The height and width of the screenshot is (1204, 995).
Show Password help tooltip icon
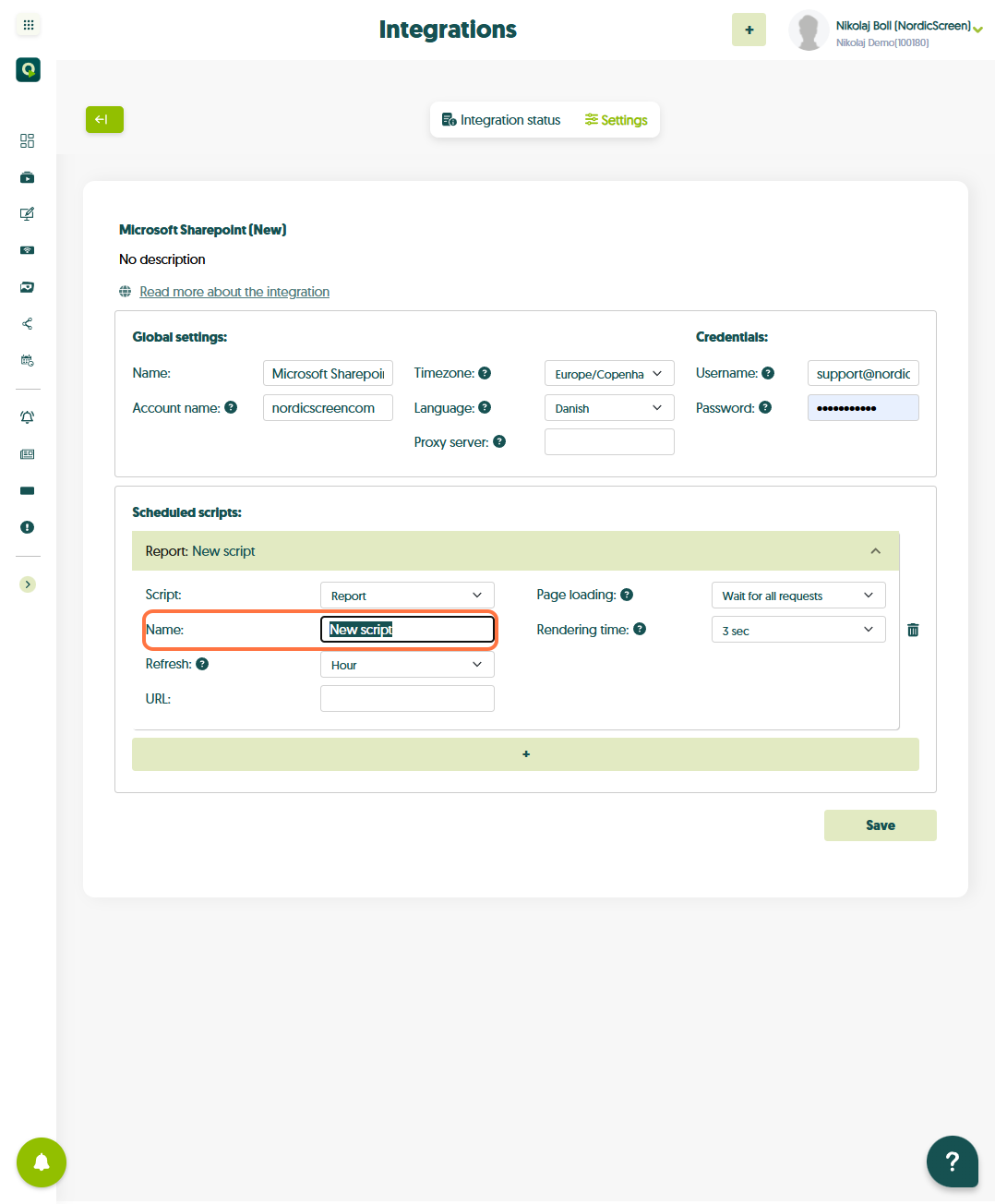pos(765,407)
